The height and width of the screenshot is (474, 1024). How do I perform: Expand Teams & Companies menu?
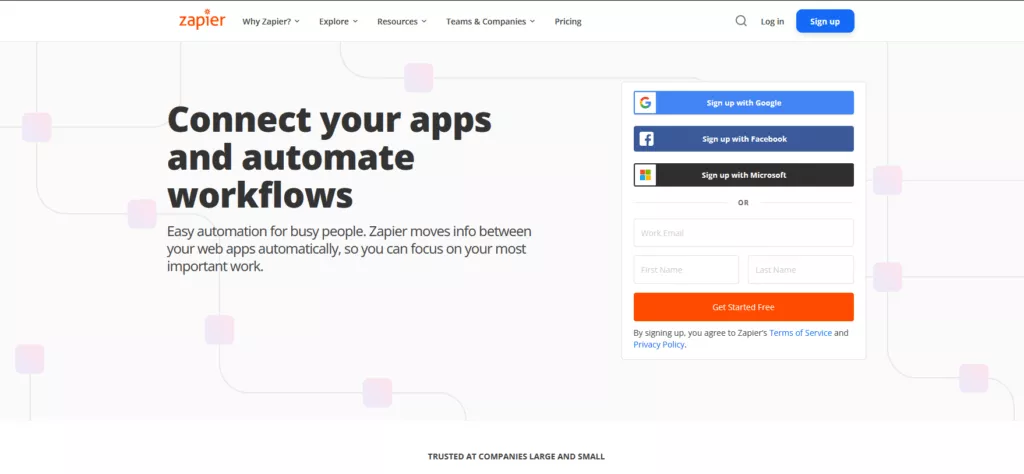pyautogui.click(x=490, y=22)
